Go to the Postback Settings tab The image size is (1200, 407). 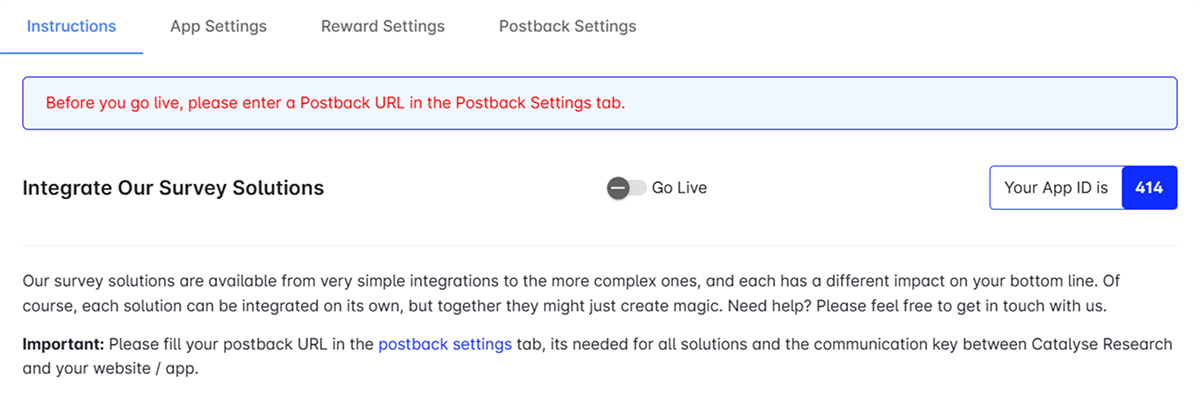(x=567, y=26)
